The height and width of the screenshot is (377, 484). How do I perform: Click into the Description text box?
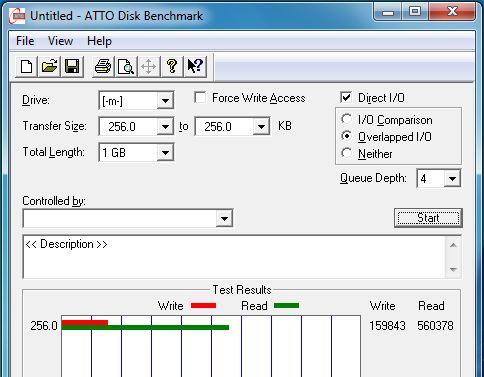234,257
